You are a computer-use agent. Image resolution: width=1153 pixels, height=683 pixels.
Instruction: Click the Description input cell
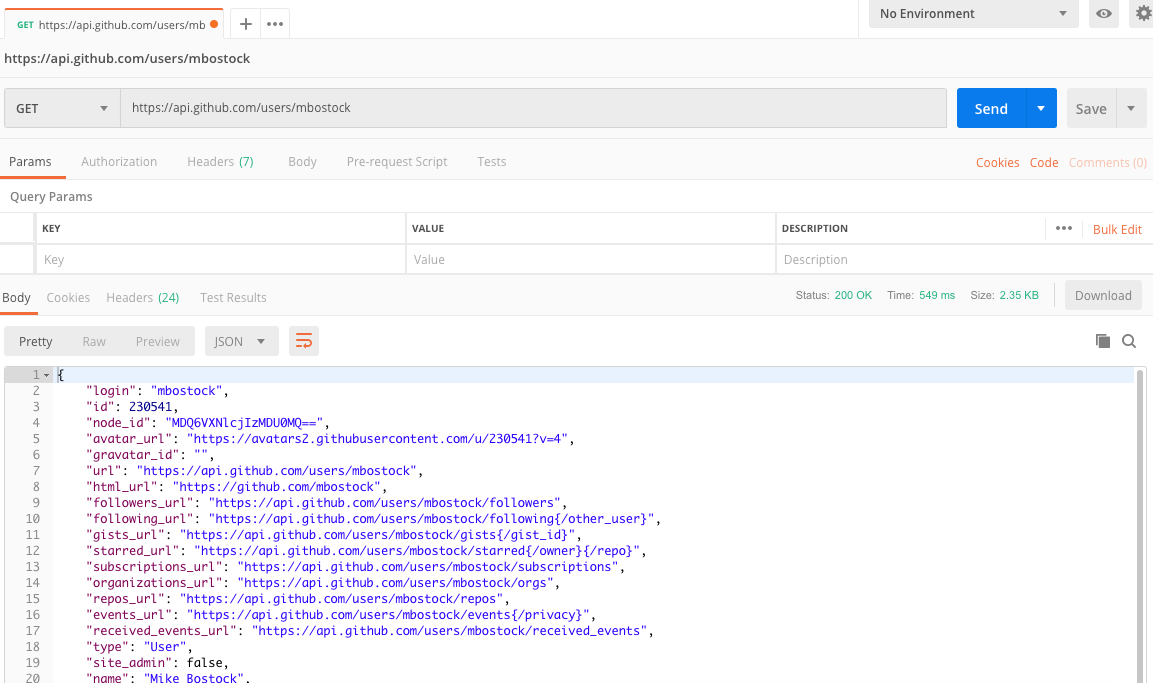pyautogui.click(x=964, y=260)
